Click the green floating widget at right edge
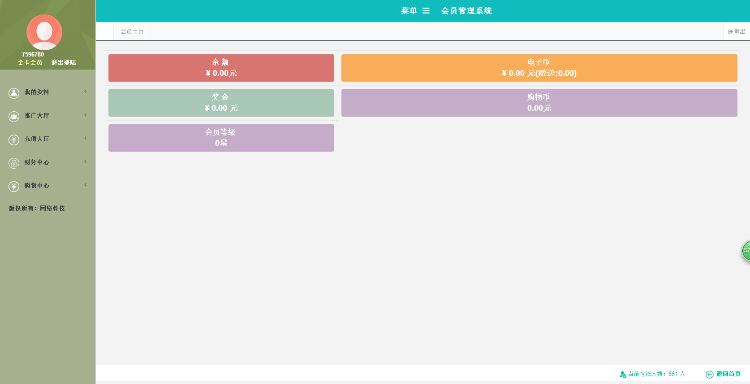 pyautogui.click(x=746, y=251)
